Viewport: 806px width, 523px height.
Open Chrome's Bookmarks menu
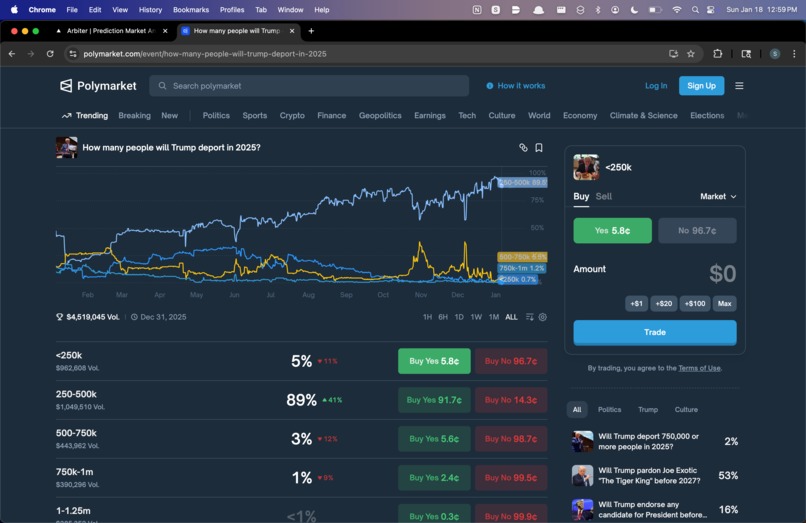(191, 10)
